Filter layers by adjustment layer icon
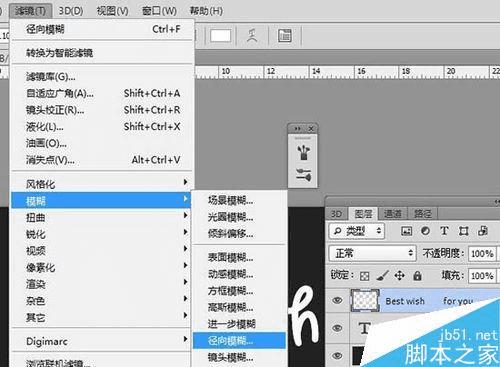500x367 pixels. 425,231
